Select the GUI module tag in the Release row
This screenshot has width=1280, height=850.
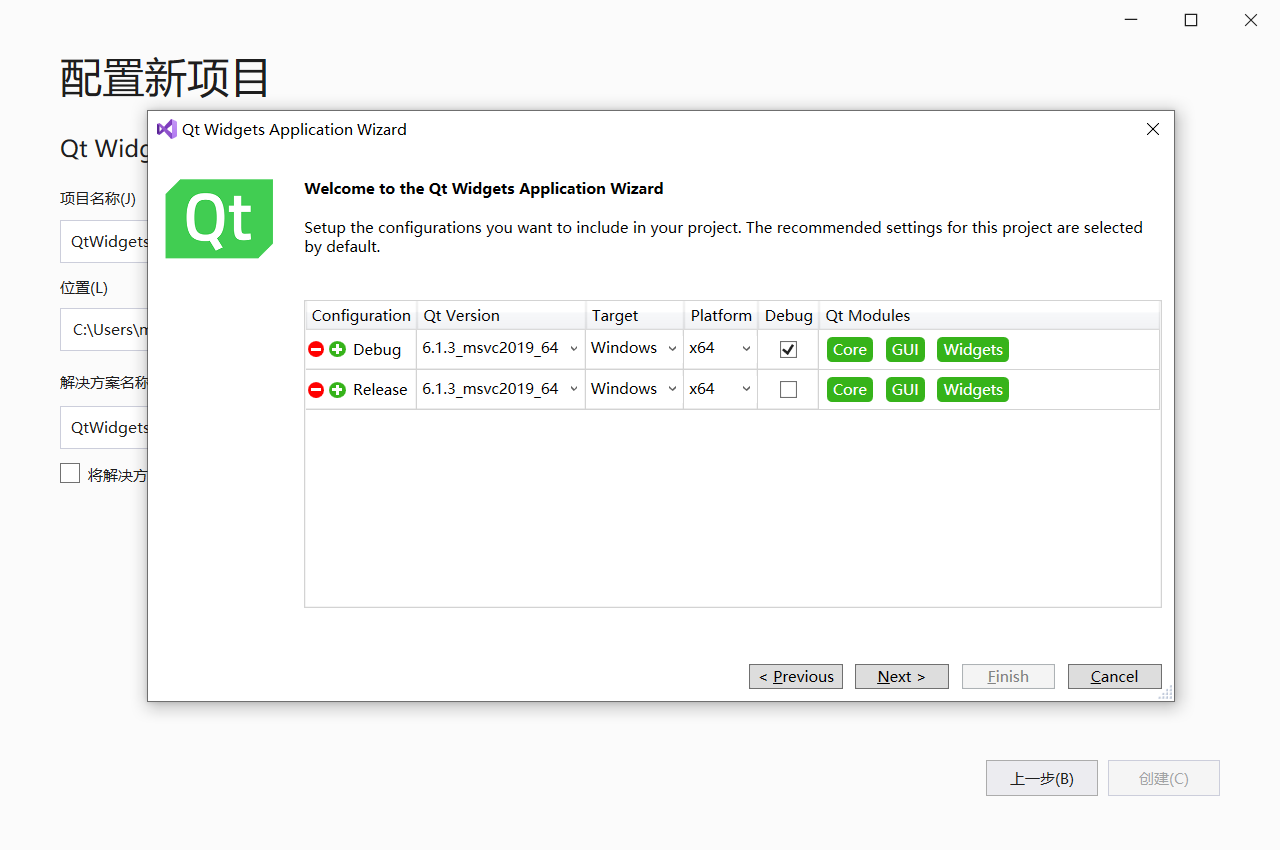905,389
